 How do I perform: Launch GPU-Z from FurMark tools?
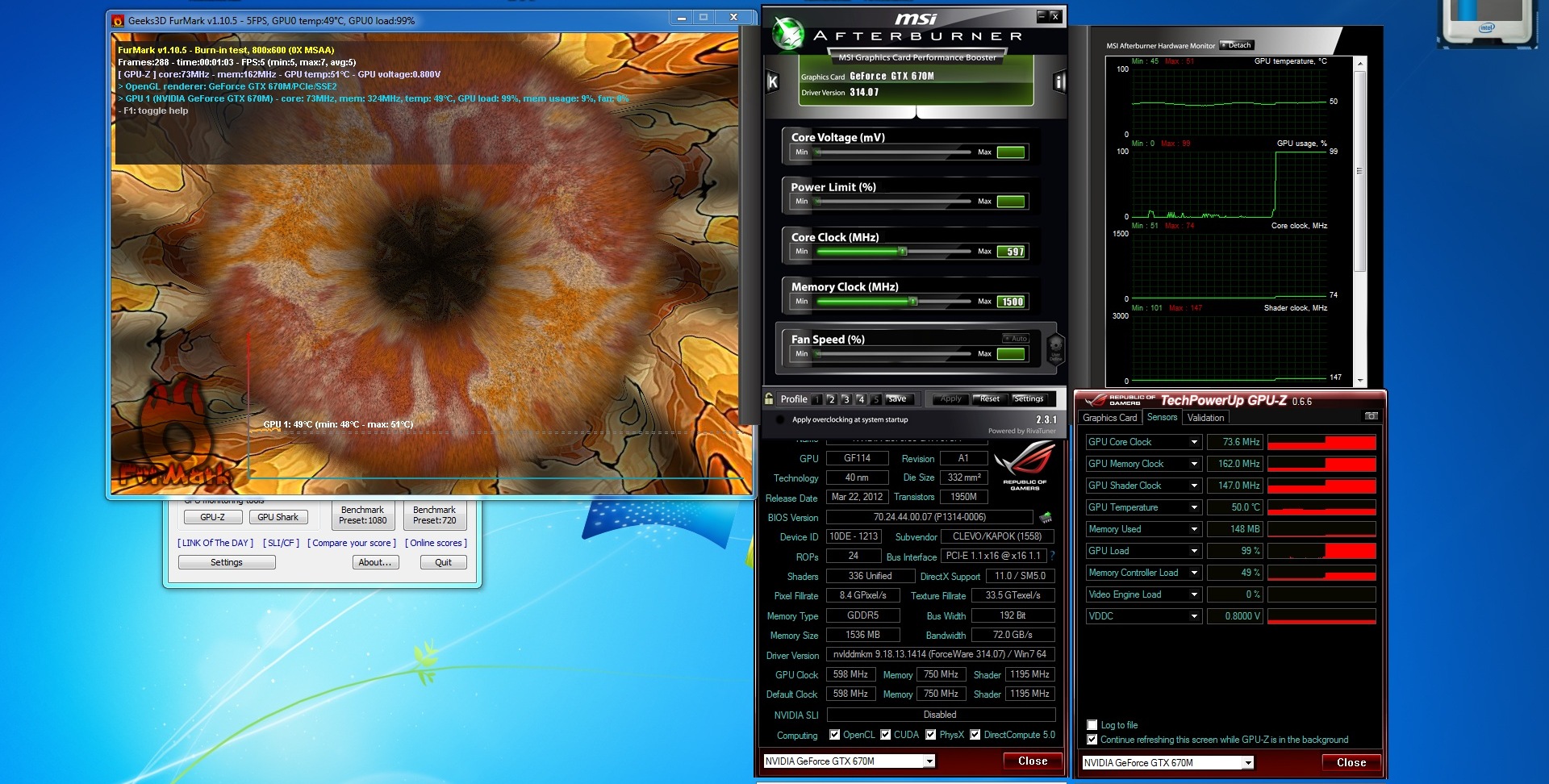point(213,517)
